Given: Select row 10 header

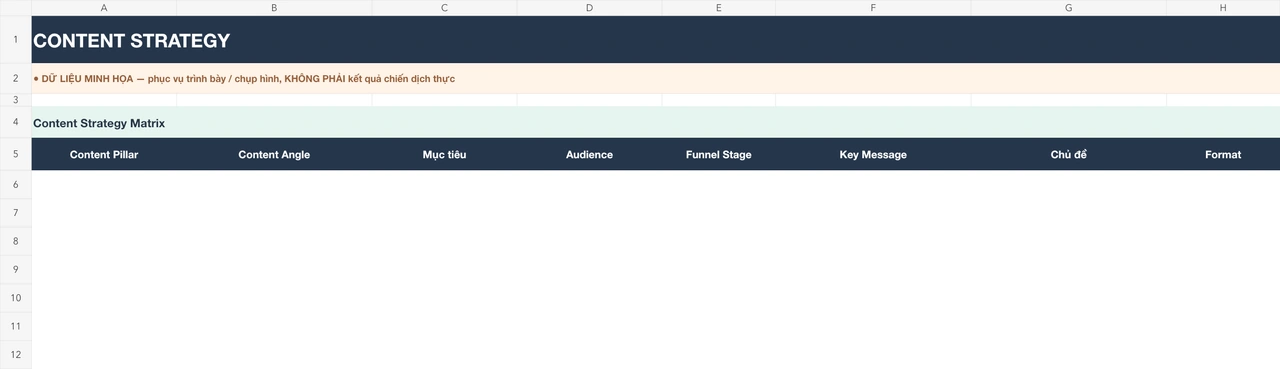Looking at the screenshot, I should (16, 298).
